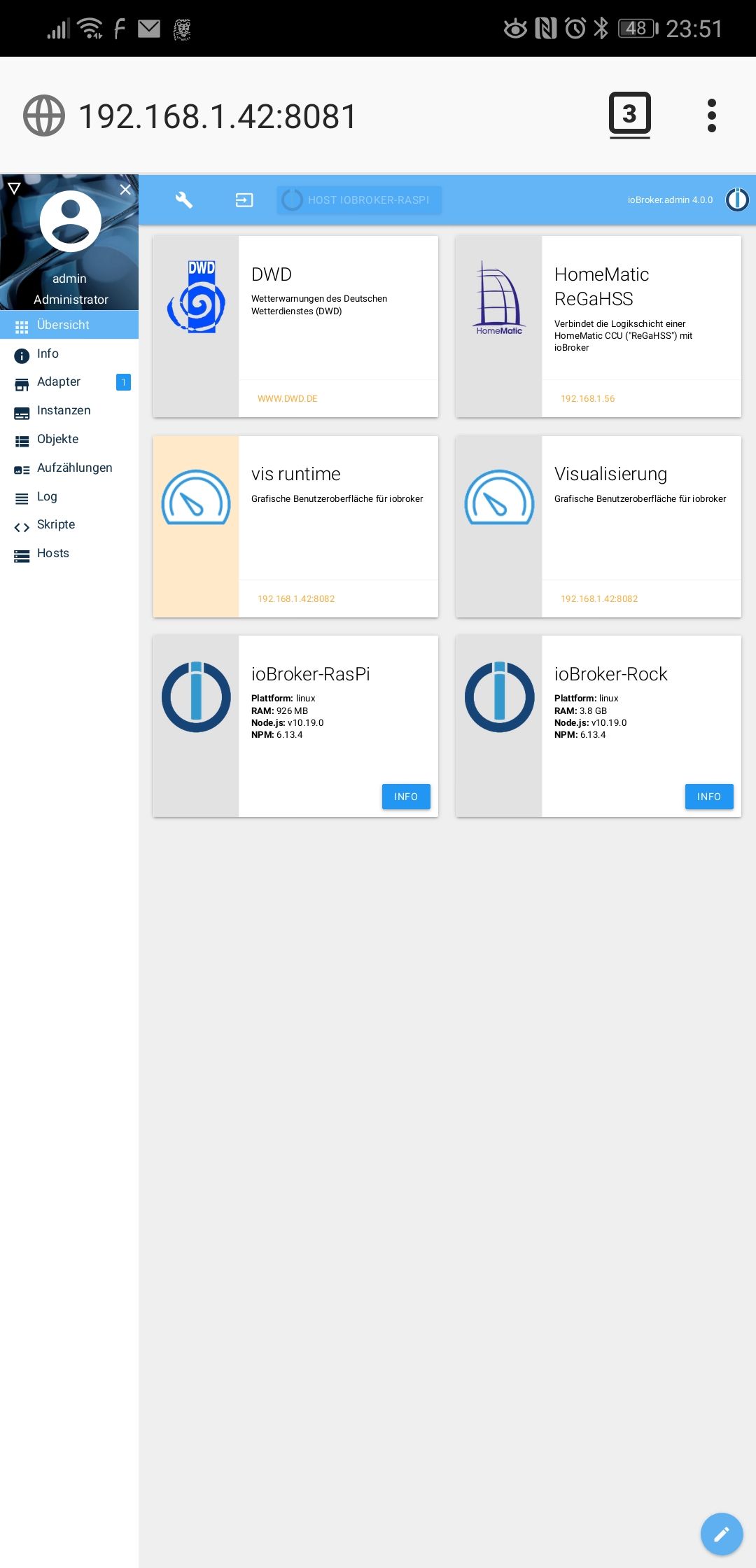Click RAM 926 MB text on RasPi card
The height and width of the screenshot is (1568, 756).
279,711
